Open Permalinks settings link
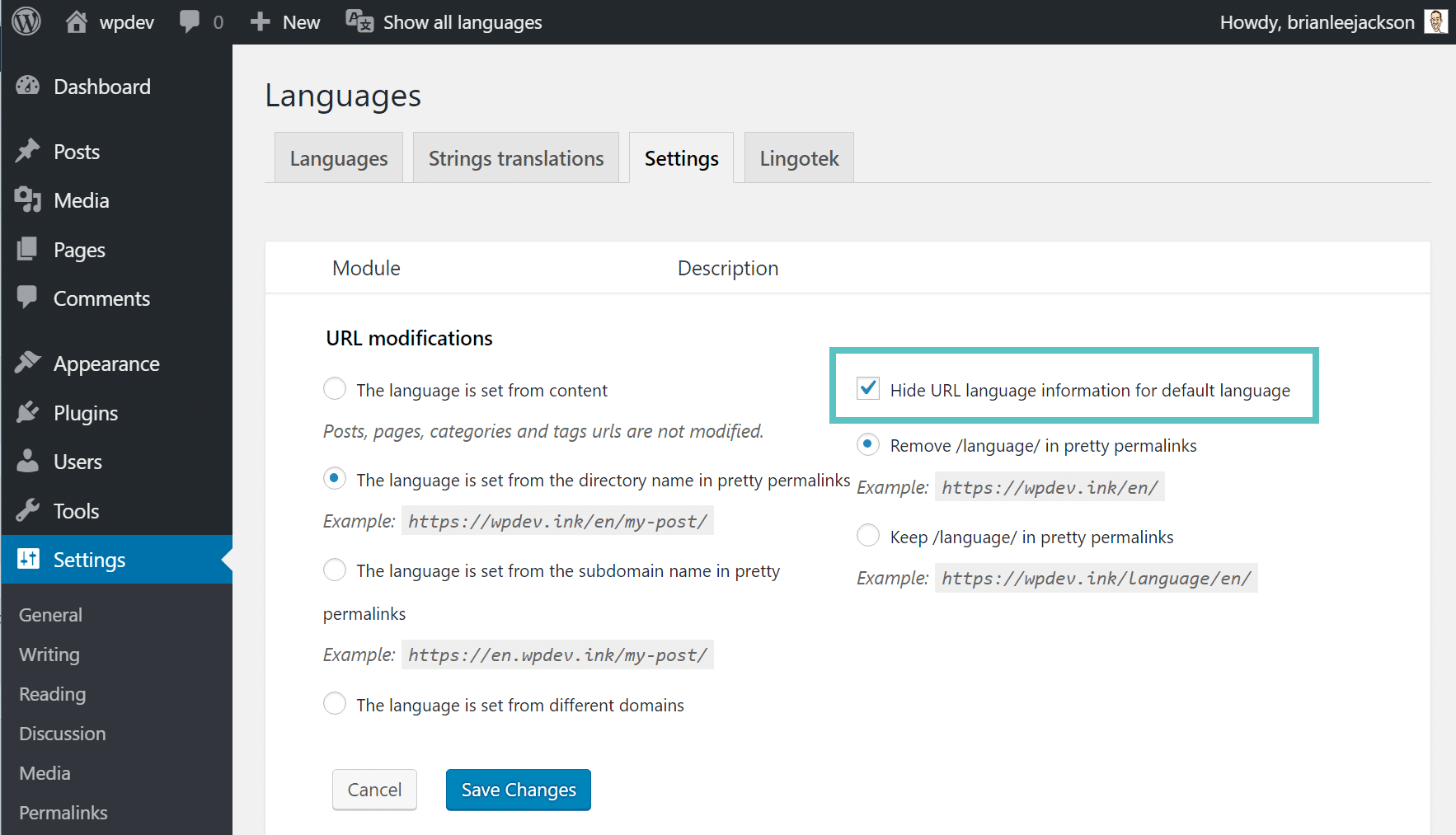The width and height of the screenshot is (1456, 835). pos(63,812)
